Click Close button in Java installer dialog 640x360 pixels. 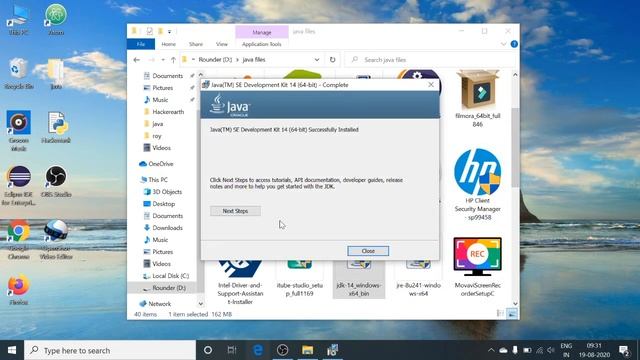[368, 251]
